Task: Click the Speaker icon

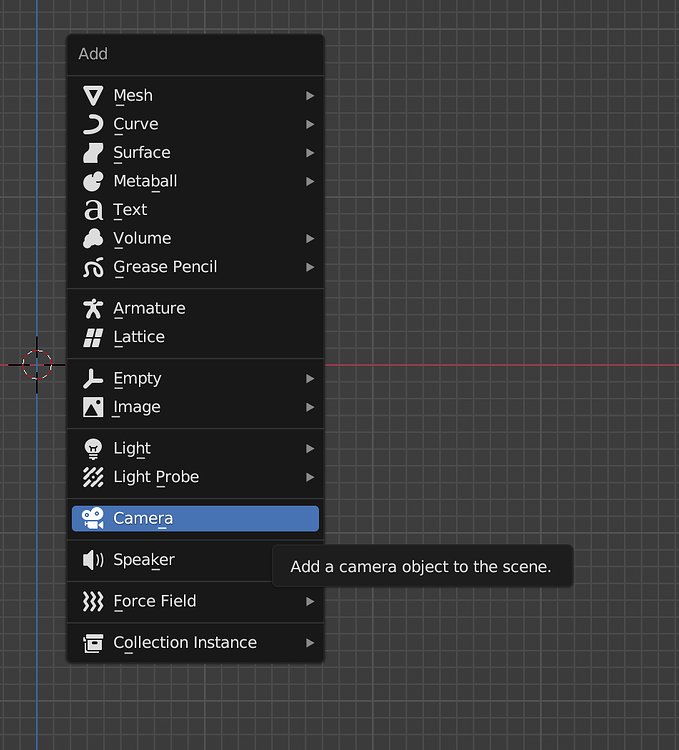Action: click(x=93, y=560)
